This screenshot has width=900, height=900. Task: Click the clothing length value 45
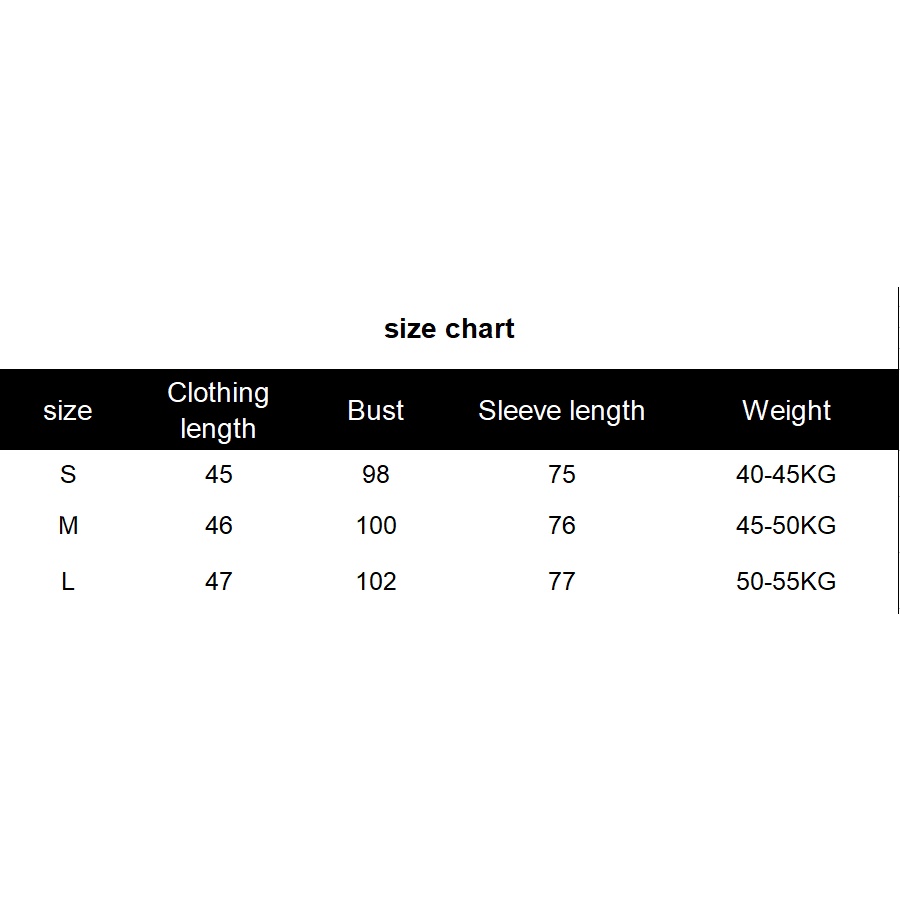(x=218, y=474)
